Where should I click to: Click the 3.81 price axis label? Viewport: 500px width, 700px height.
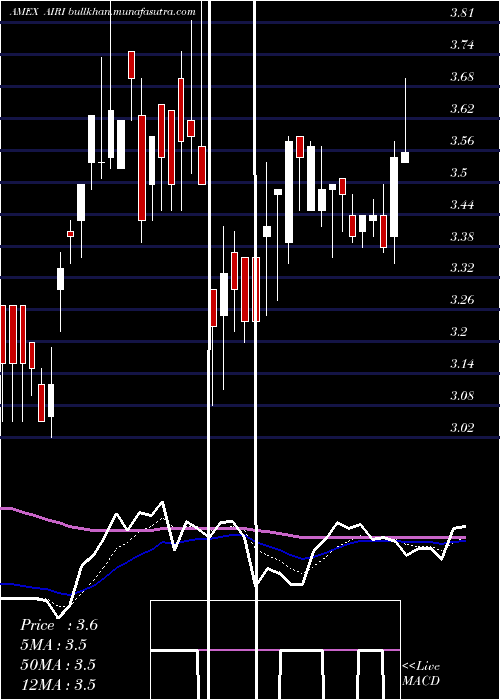(x=462, y=13)
